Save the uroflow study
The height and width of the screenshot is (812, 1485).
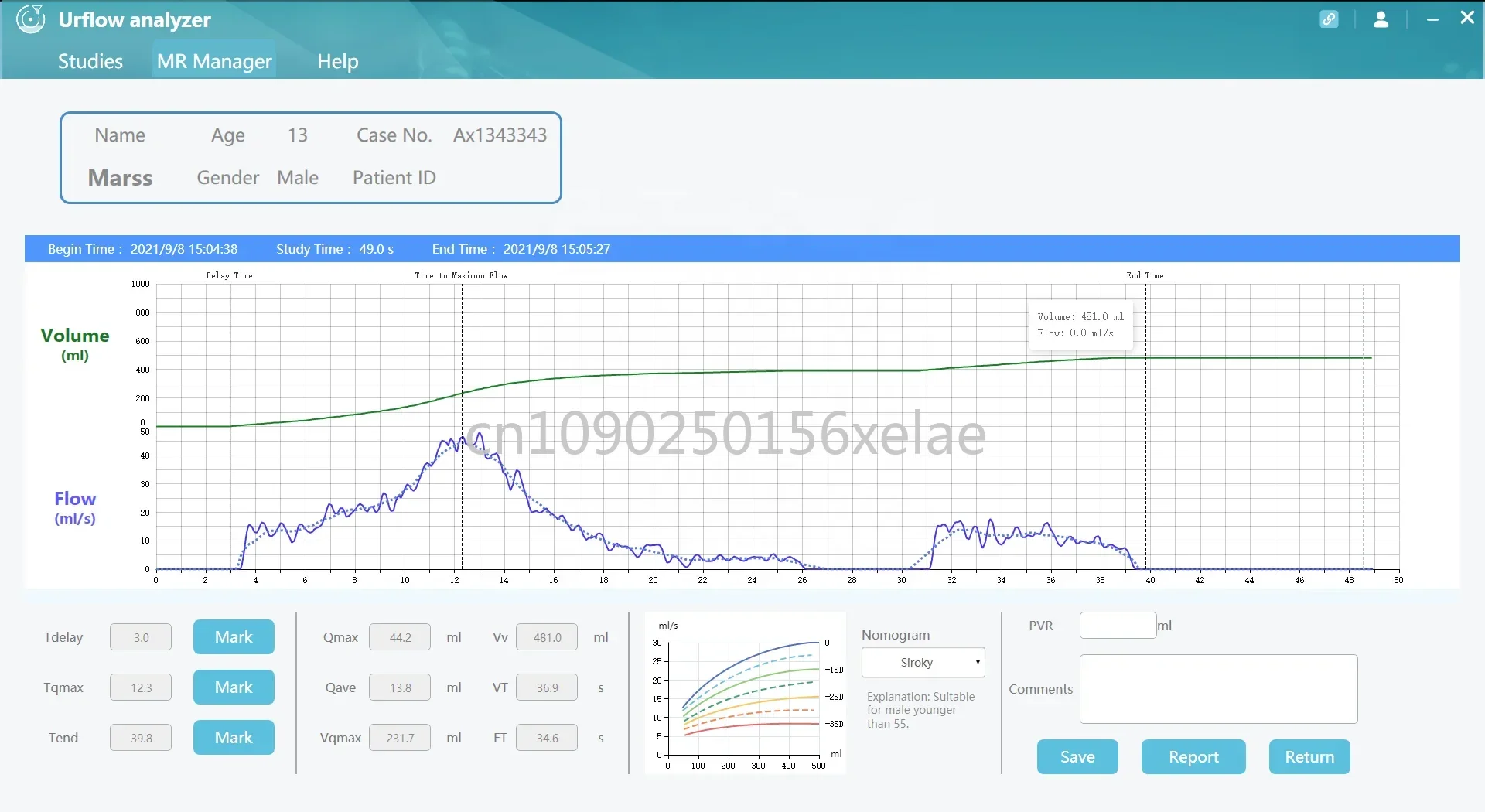tap(1077, 757)
